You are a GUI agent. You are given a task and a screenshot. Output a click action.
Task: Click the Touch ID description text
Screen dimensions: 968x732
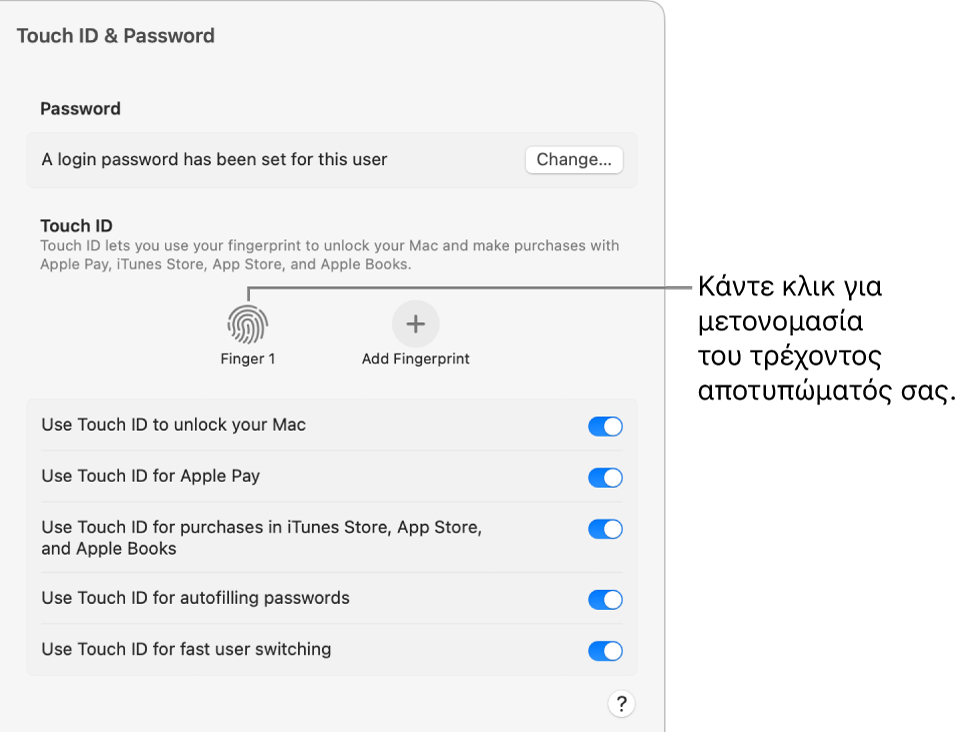(330, 254)
